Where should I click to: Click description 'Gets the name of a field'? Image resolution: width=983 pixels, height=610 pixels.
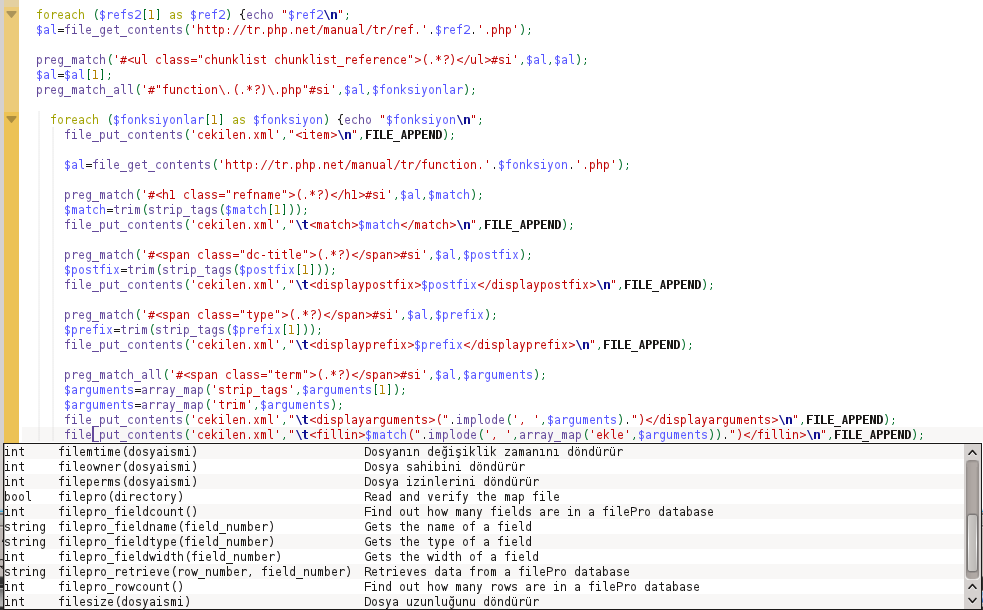(448, 527)
